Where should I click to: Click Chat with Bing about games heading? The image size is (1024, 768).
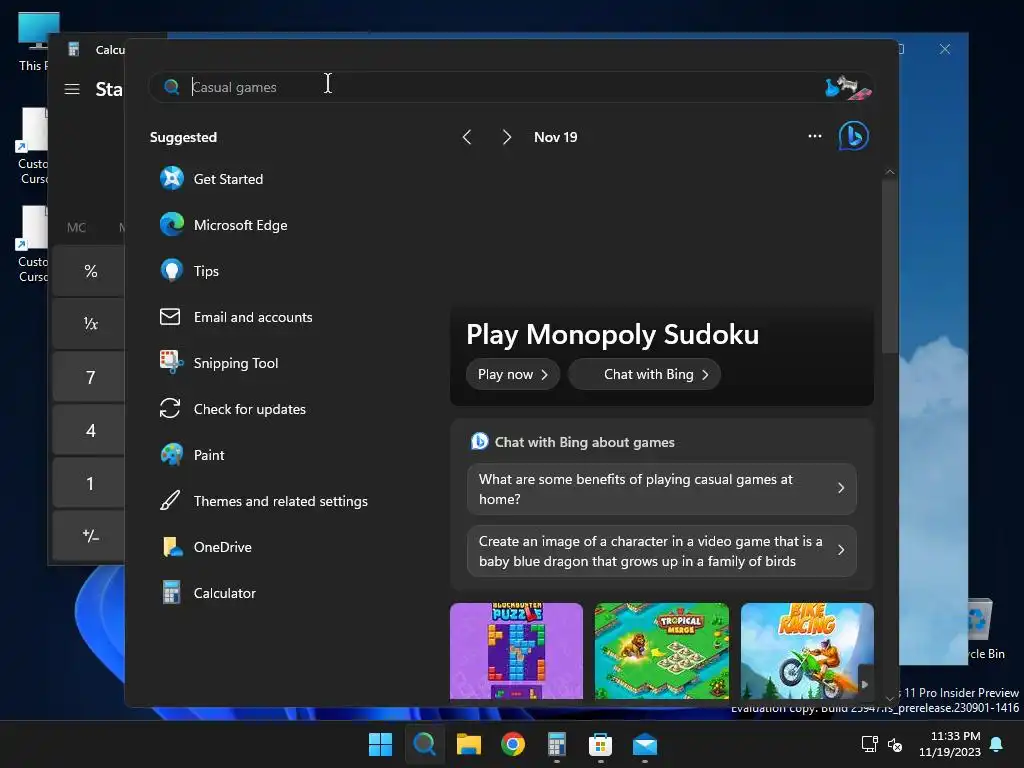584,442
